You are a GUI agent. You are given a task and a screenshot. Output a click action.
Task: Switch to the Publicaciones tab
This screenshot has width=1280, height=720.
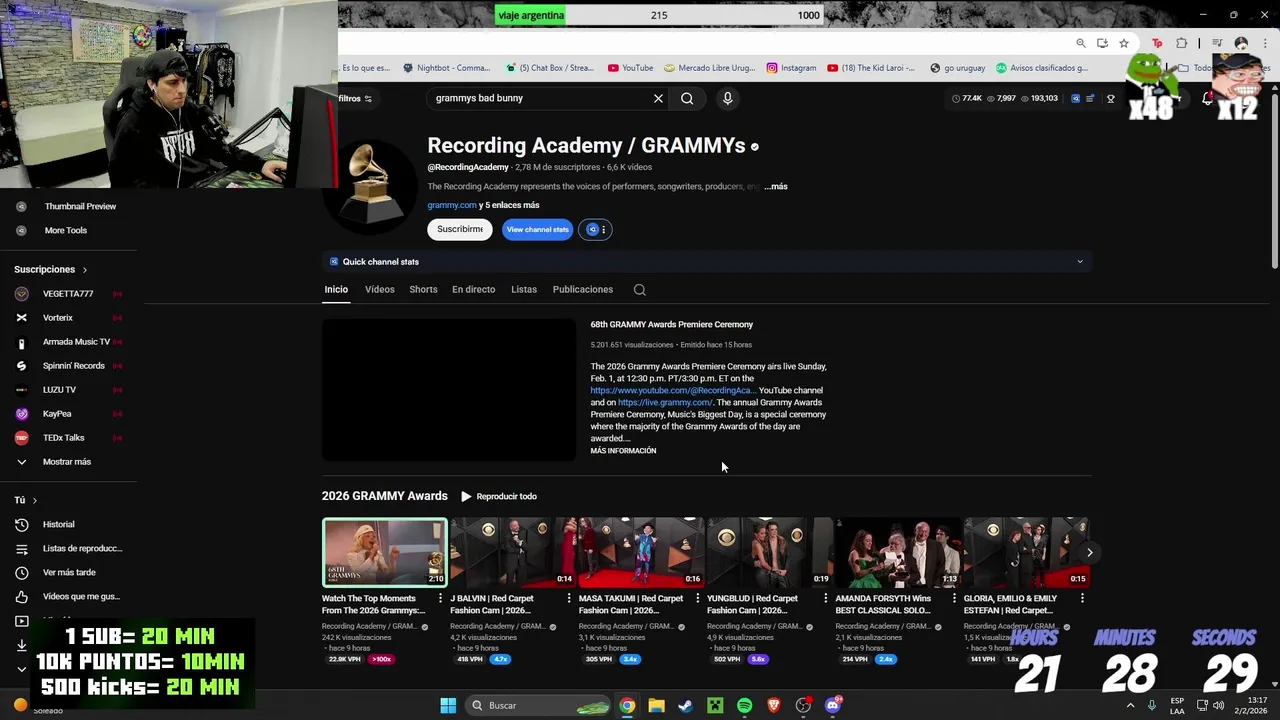582,289
